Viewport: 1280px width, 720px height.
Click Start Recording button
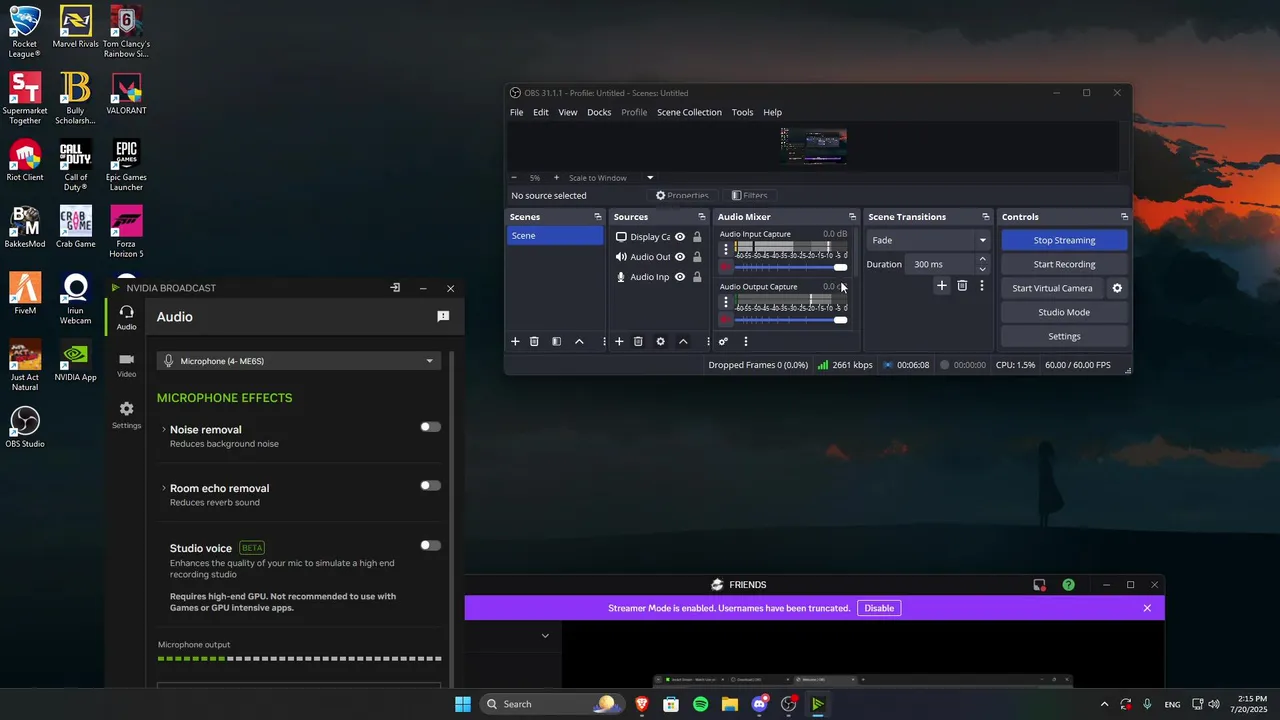tap(1064, 264)
